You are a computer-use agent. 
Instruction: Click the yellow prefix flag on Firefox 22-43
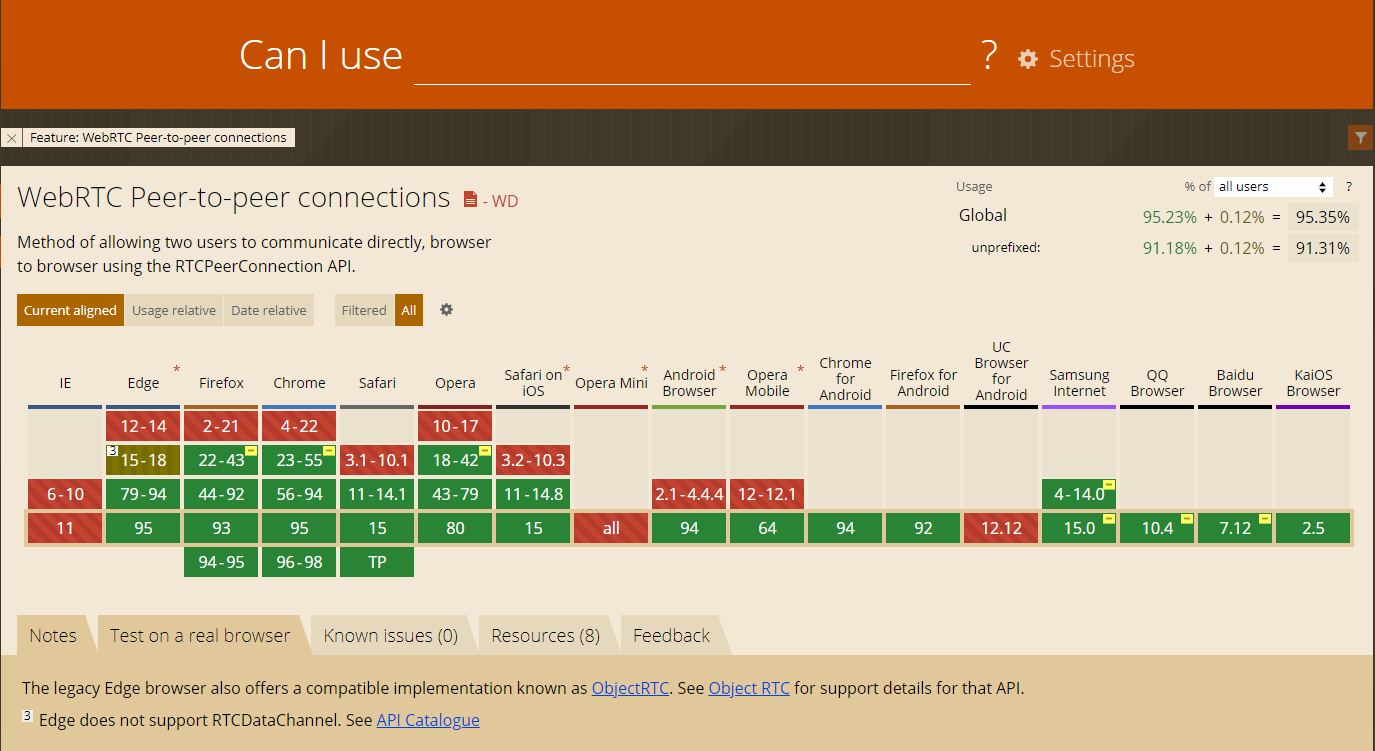(x=251, y=451)
